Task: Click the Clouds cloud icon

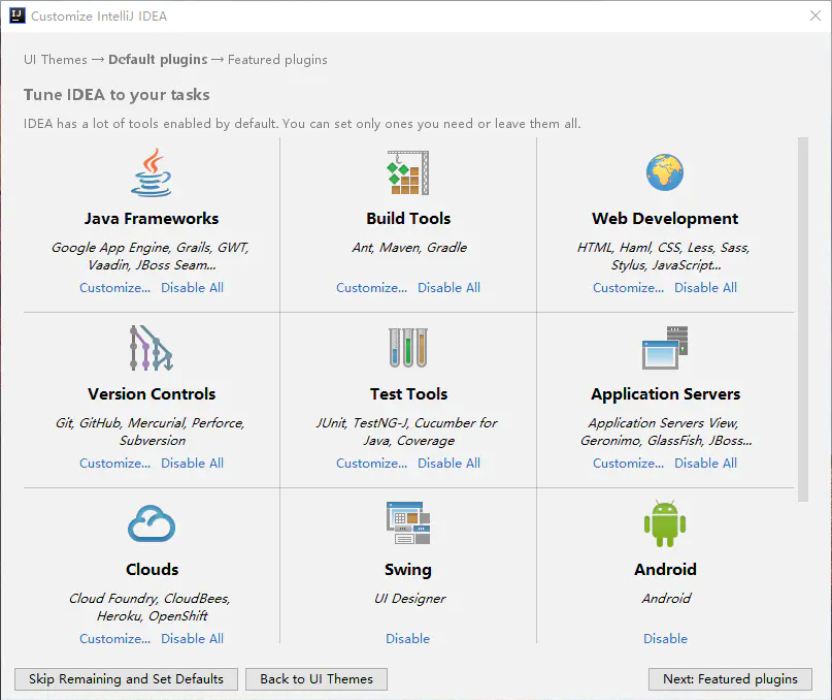Action: pyautogui.click(x=152, y=524)
